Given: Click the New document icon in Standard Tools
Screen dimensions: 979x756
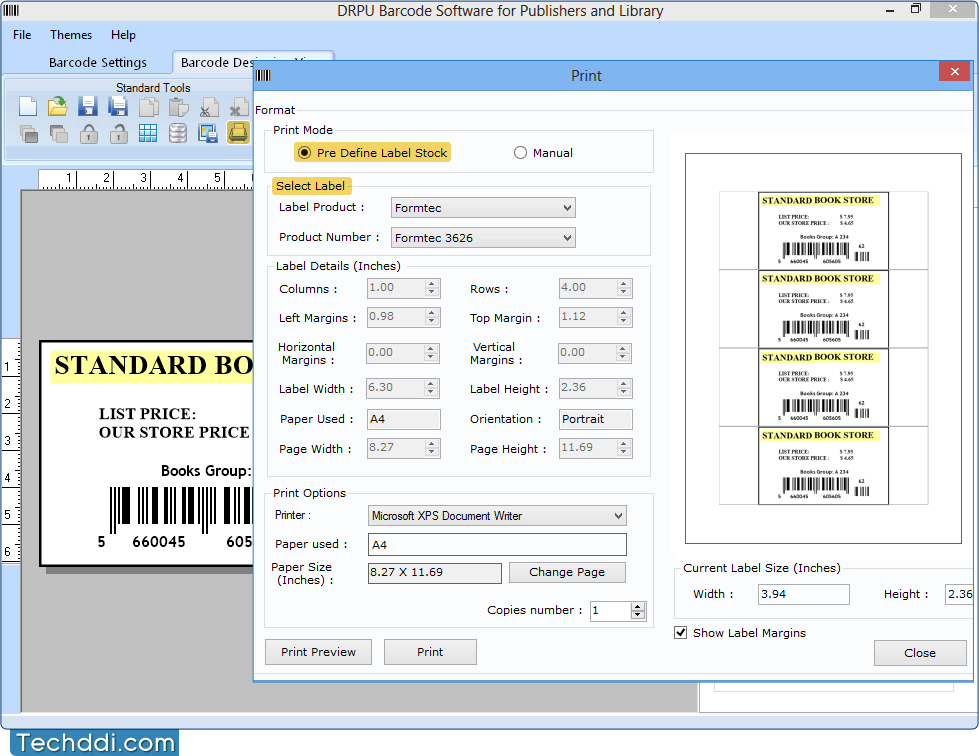Looking at the screenshot, I should tap(27, 106).
